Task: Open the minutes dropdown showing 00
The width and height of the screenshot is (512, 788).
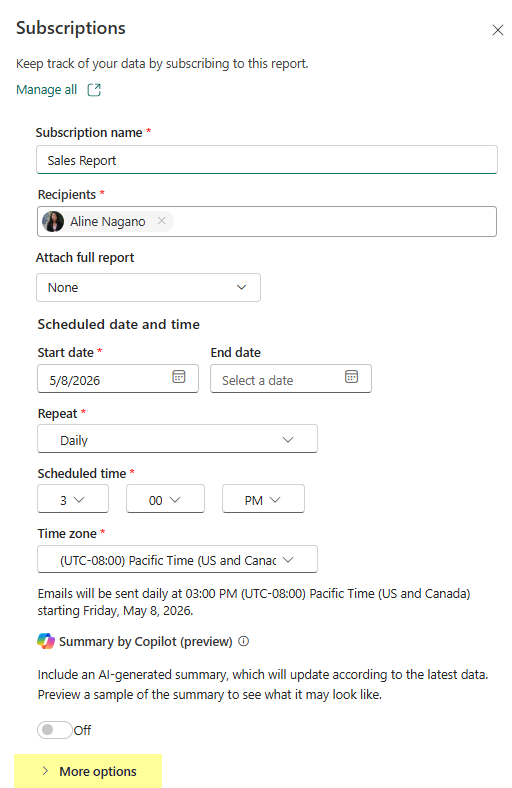Action: tap(165, 499)
